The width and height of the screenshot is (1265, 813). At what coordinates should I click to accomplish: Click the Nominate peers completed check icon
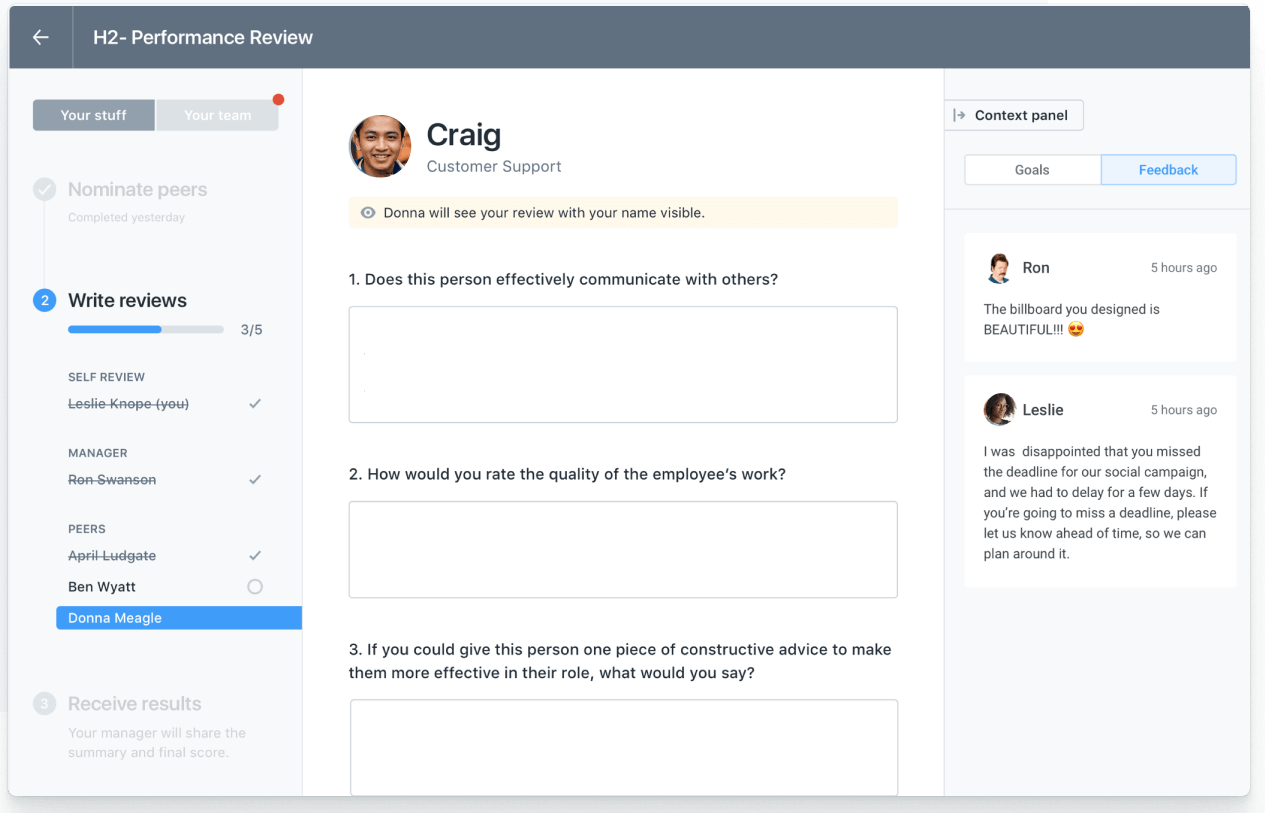point(44,189)
